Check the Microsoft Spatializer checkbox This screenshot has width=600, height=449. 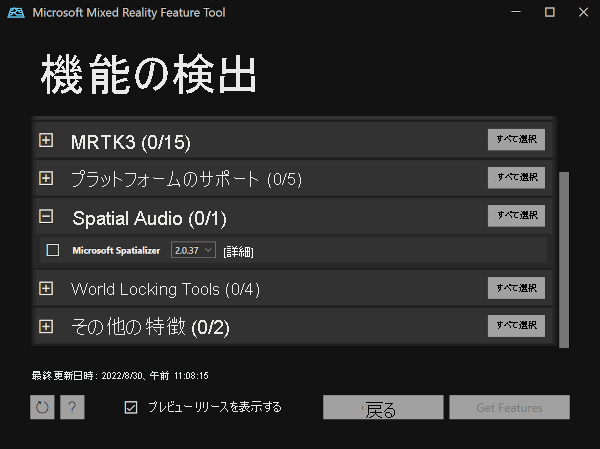[x=53, y=250]
